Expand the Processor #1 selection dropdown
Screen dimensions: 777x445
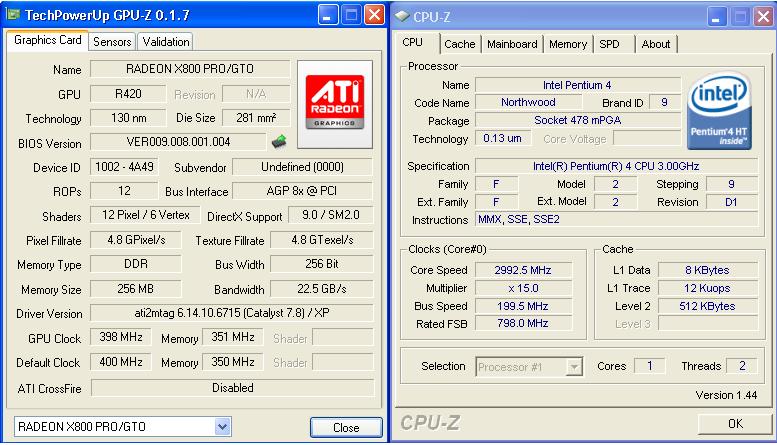[x=574, y=367]
